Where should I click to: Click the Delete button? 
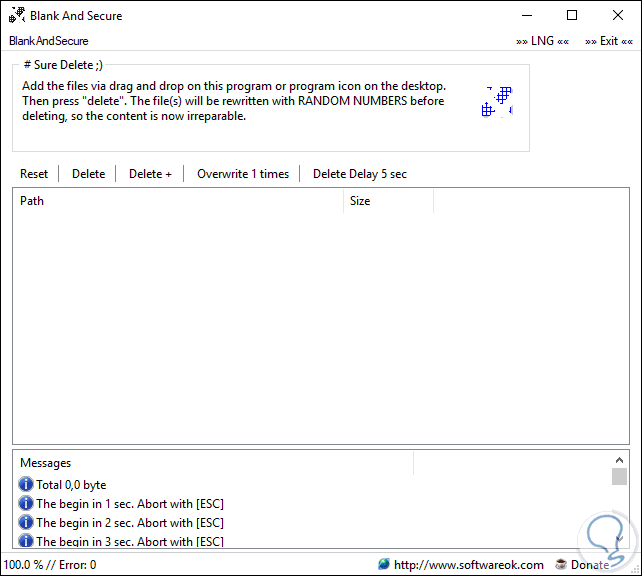(88, 174)
